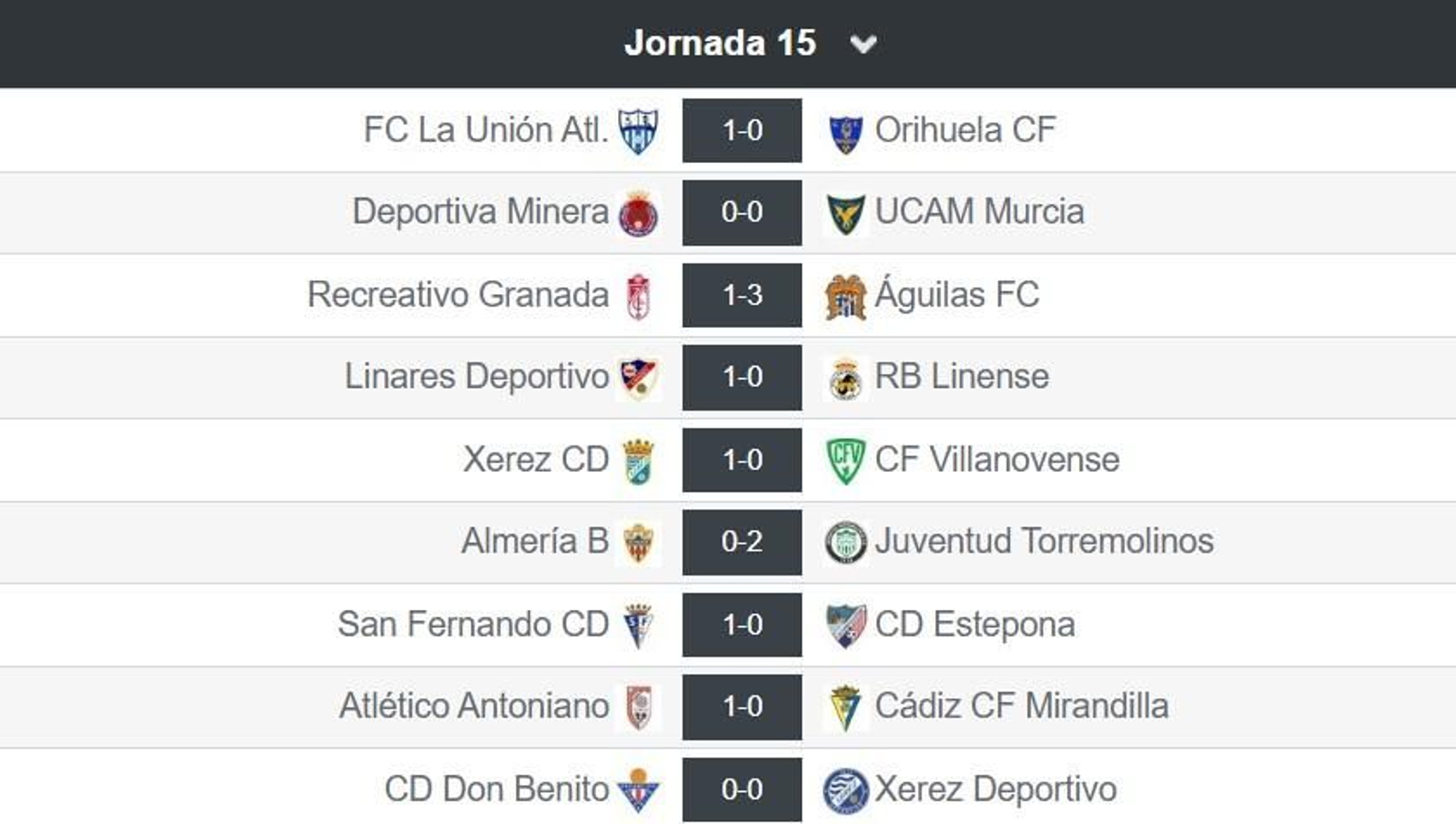1456x824 pixels.
Task: Click the 1-0 Xerez CD score box
Action: pos(742,460)
